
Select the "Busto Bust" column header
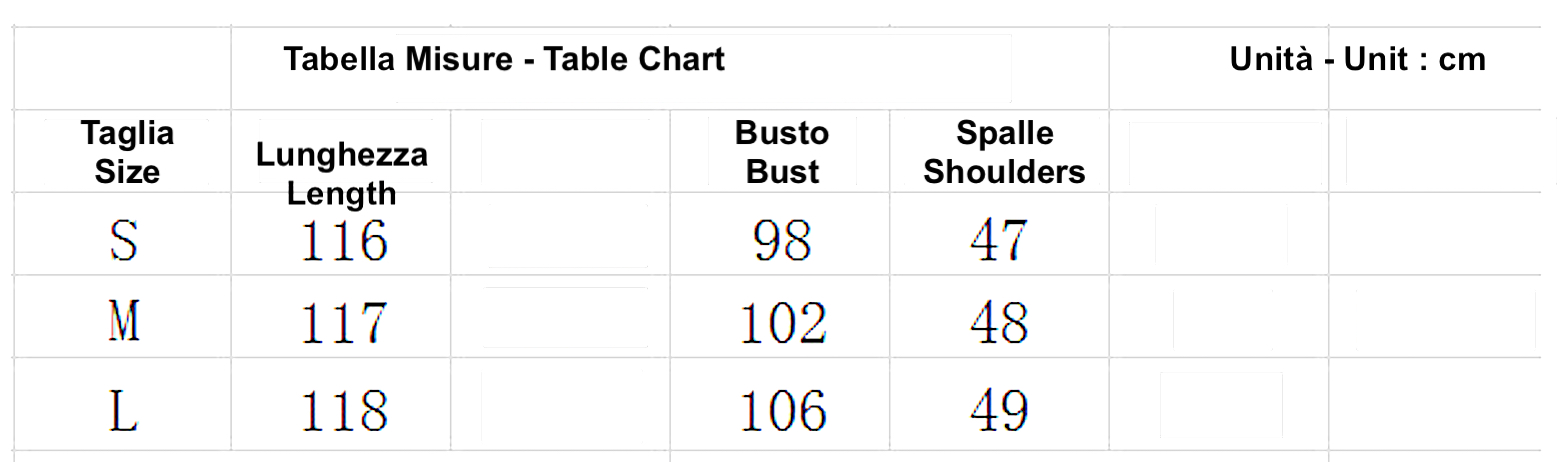(782, 153)
